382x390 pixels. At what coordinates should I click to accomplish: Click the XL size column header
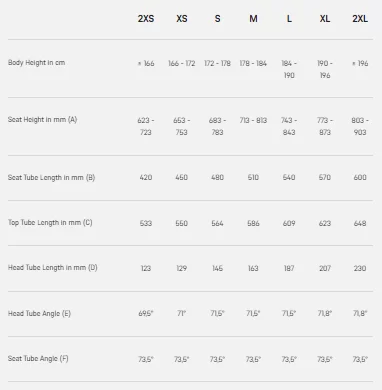coord(325,18)
